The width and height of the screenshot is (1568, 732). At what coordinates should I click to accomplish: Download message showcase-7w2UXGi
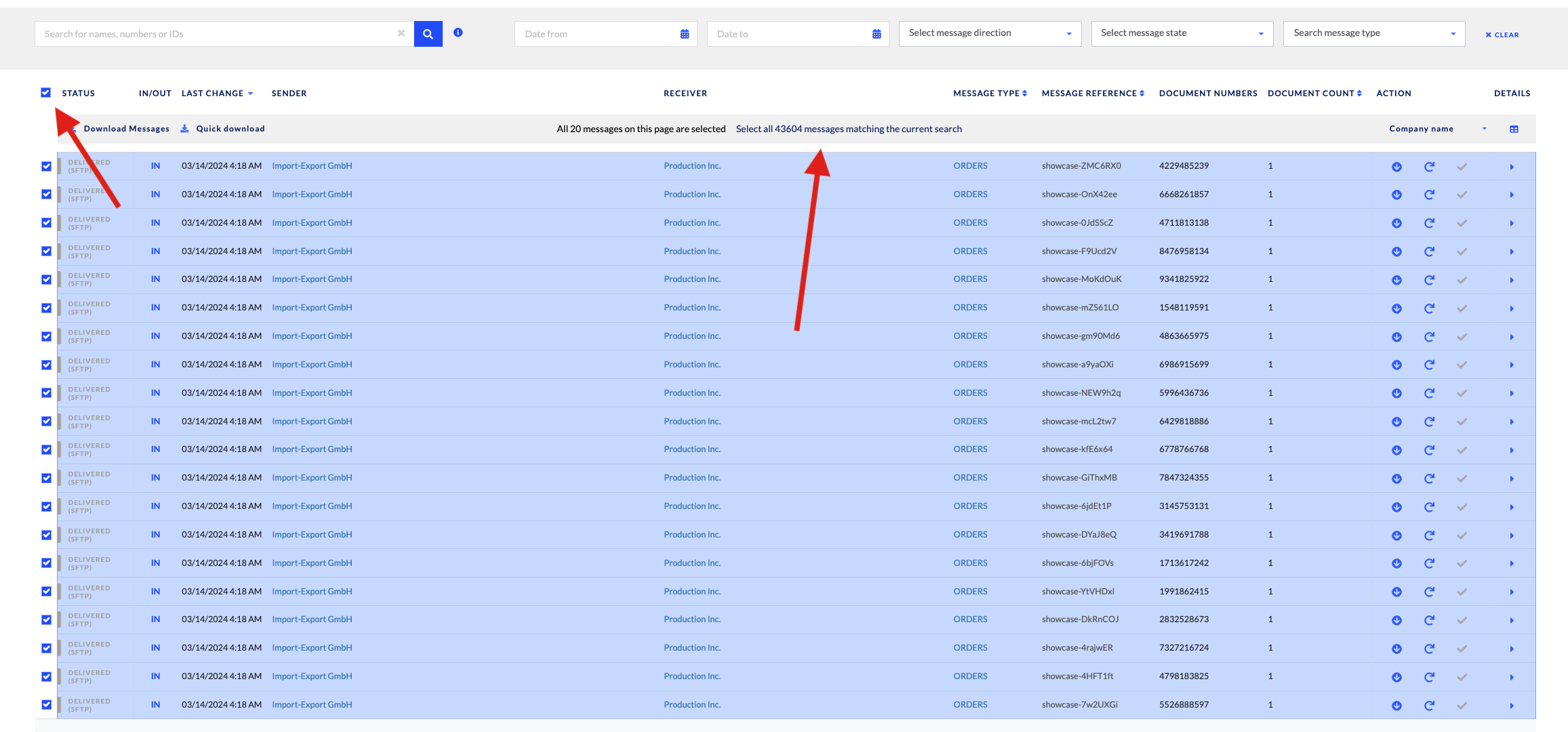(1396, 706)
